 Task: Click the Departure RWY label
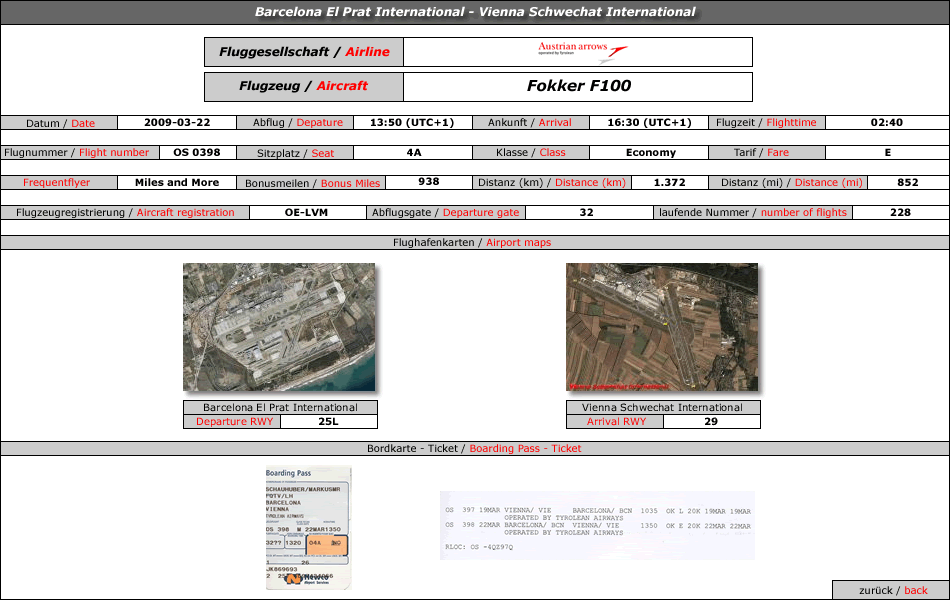[234, 421]
